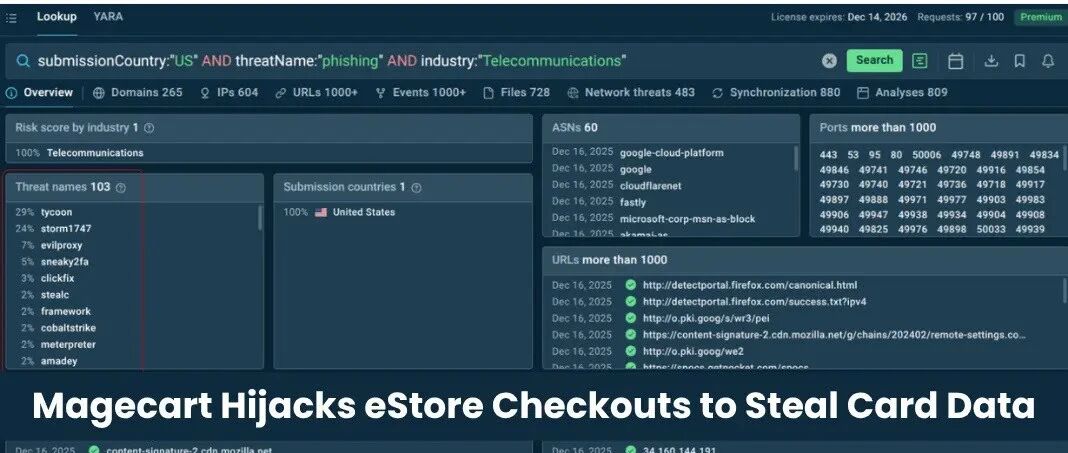Click the United States flag icon
The width and height of the screenshot is (1068, 453).
(321, 212)
